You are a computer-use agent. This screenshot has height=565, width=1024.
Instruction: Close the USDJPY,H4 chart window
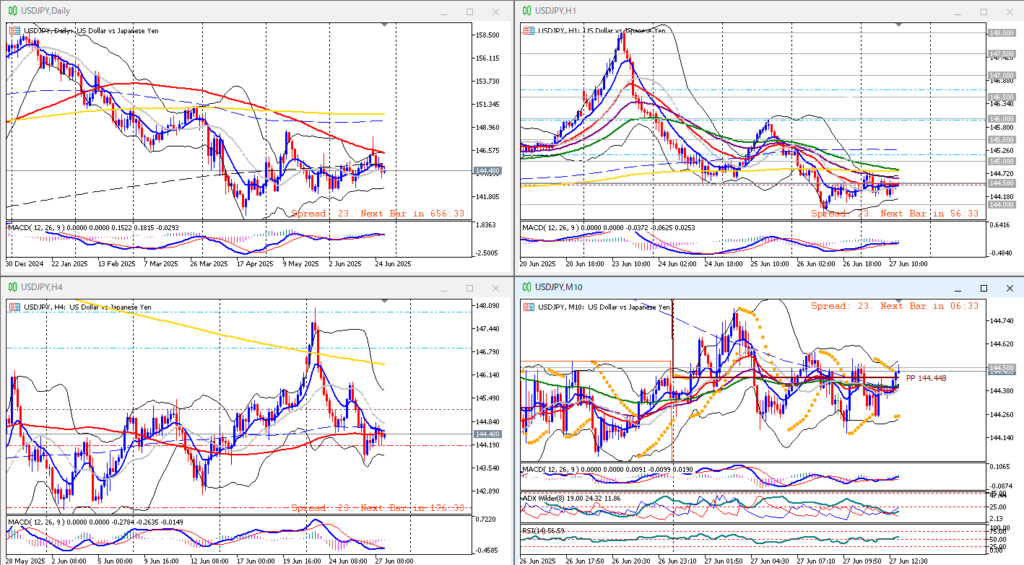496,288
